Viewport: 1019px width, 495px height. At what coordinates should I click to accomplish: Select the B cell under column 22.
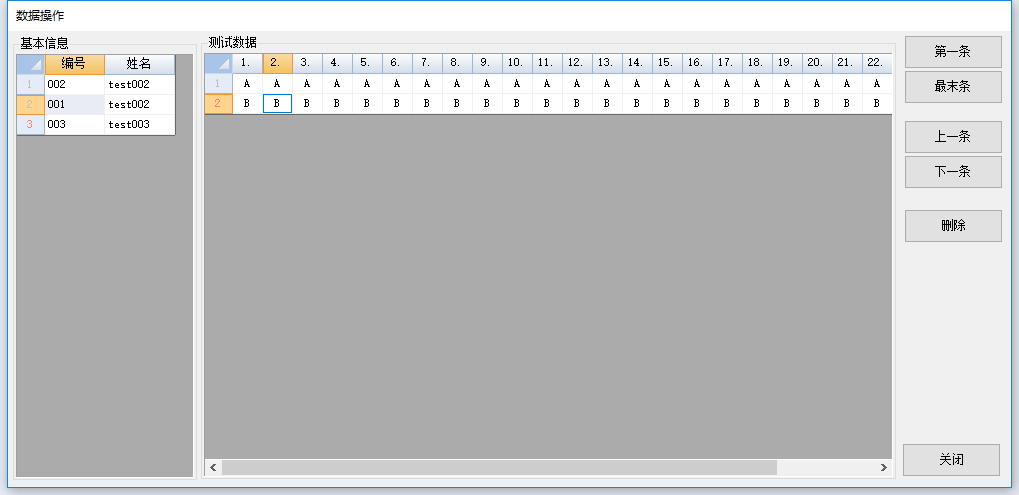pyautogui.click(x=877, y=104)
